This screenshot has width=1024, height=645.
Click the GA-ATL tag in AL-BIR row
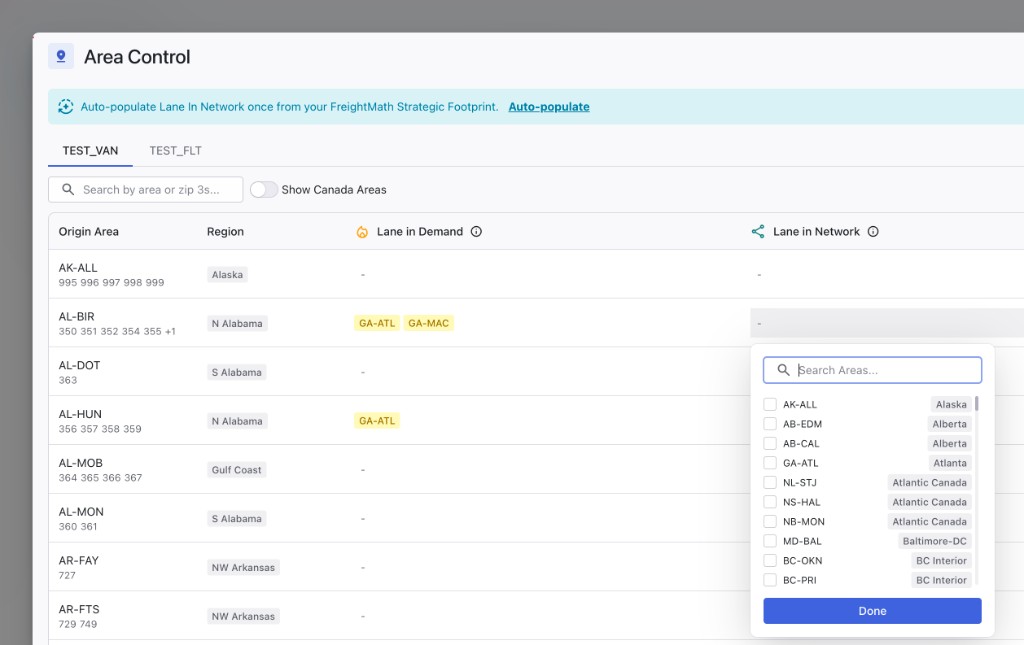coord(377,323)
